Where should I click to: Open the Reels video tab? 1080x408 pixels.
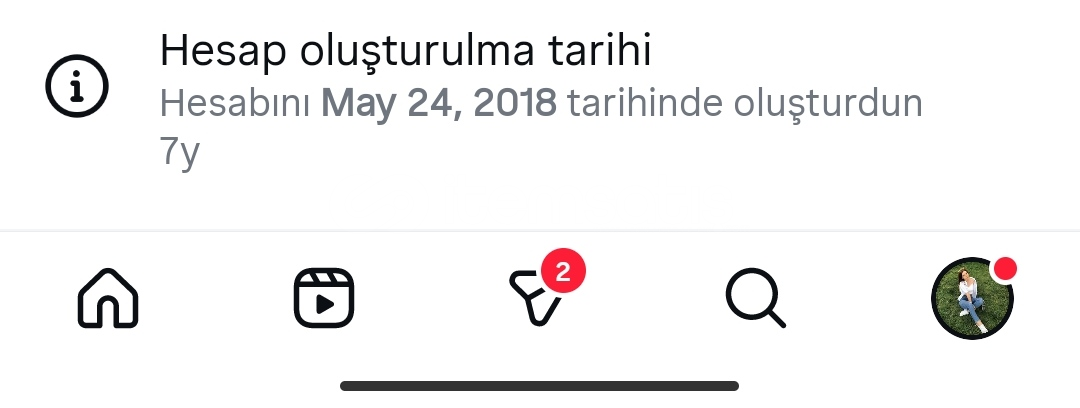coord(324,298)
